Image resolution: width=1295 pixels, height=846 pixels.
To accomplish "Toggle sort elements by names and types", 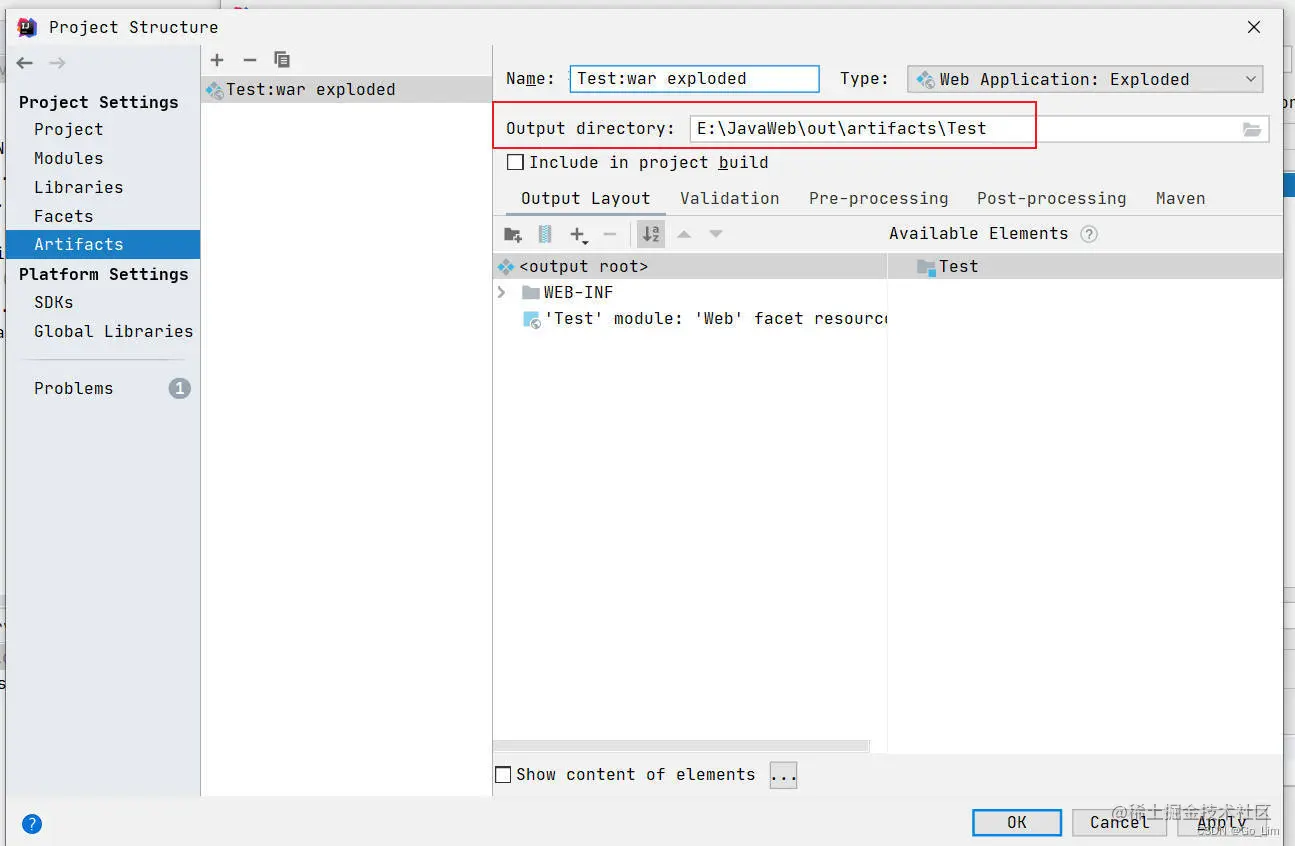I will 651,234.
